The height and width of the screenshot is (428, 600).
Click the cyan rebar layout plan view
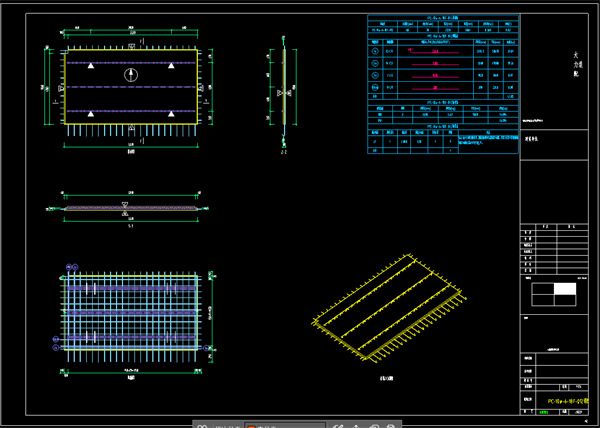(x=131, y=316)
